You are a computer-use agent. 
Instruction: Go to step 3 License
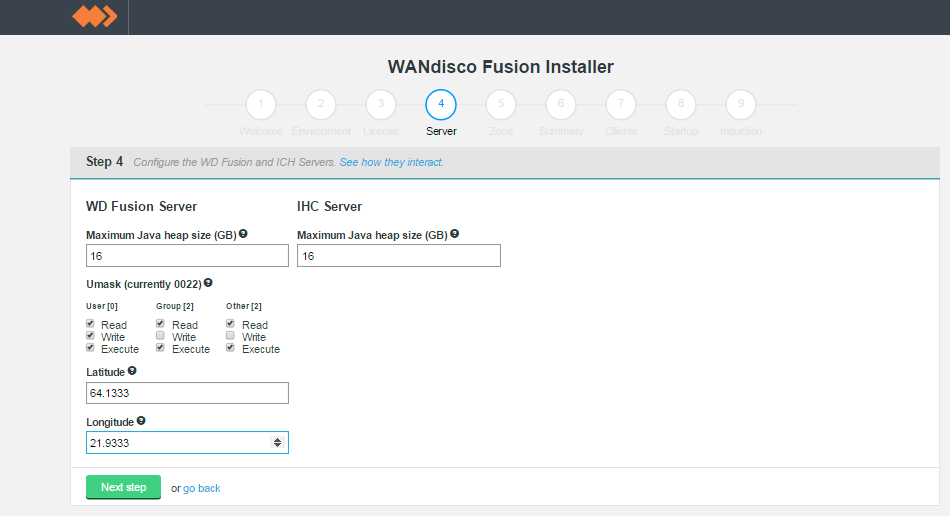(x=380, y=104)
